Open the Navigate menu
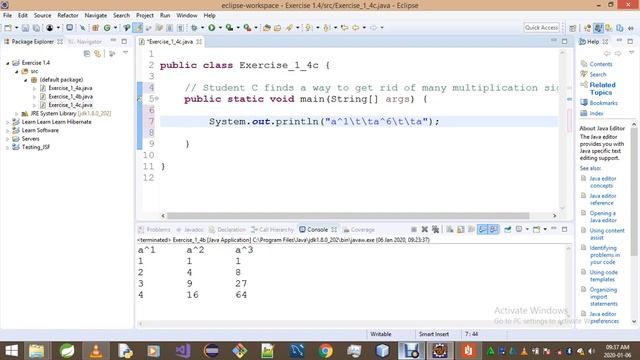The image size is (640, 360). (96, 15)
